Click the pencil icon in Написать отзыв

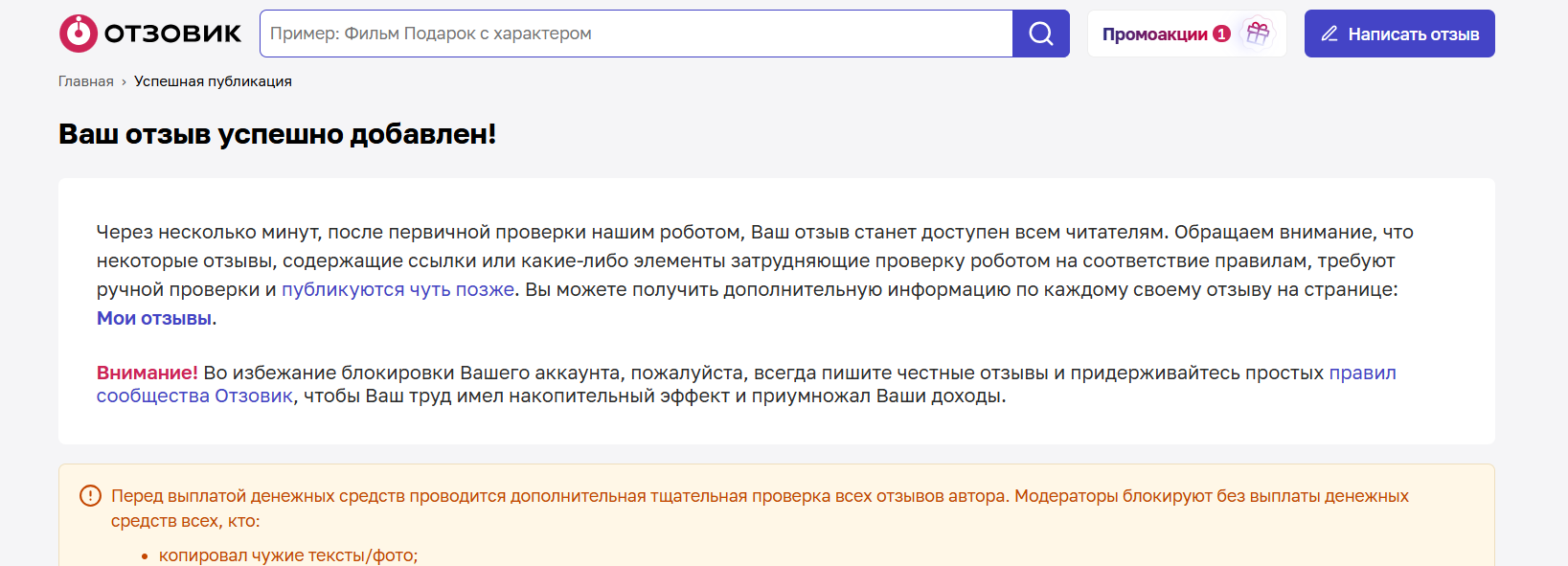tap(1329, 34)
